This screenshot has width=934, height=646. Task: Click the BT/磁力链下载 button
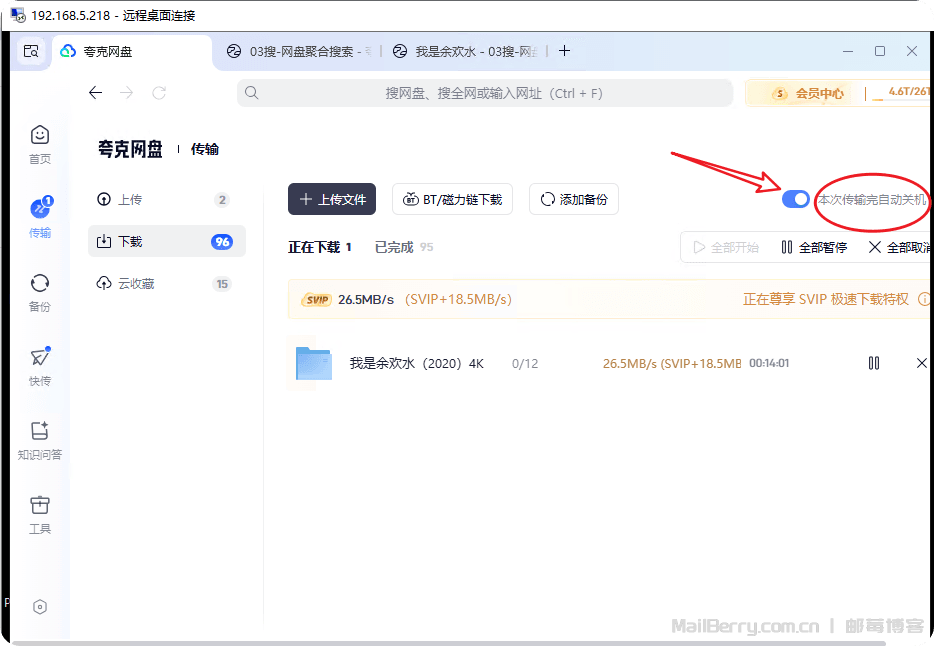pos(453,199)
